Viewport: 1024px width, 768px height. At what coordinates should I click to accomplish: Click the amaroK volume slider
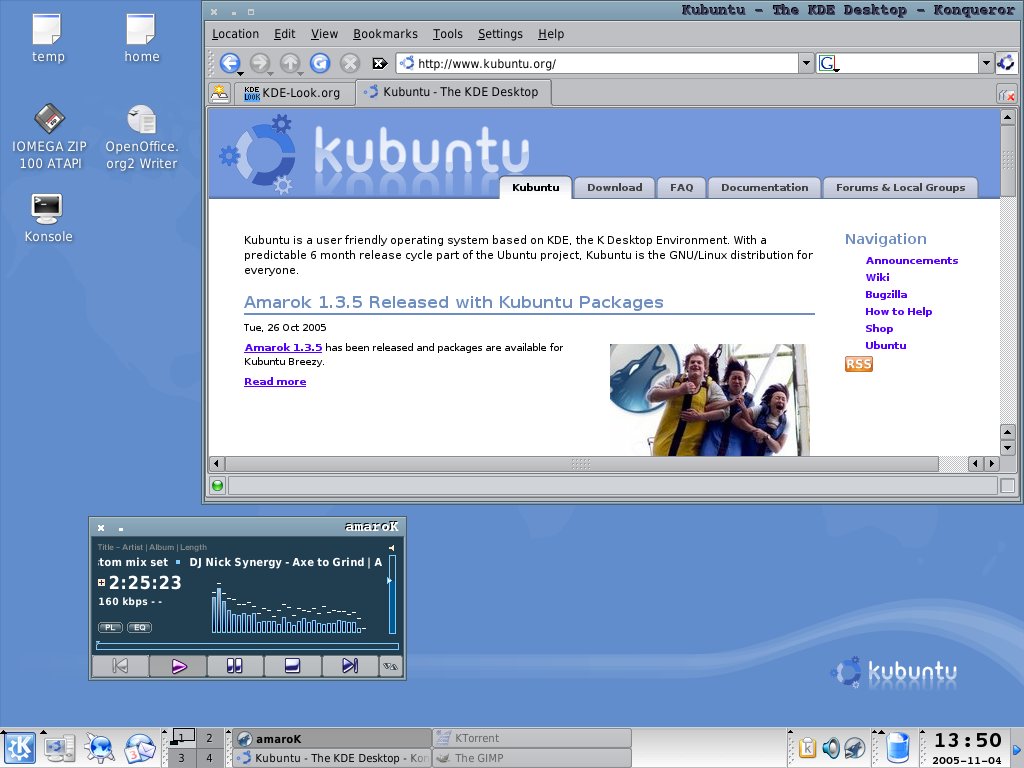pos(392,594)
